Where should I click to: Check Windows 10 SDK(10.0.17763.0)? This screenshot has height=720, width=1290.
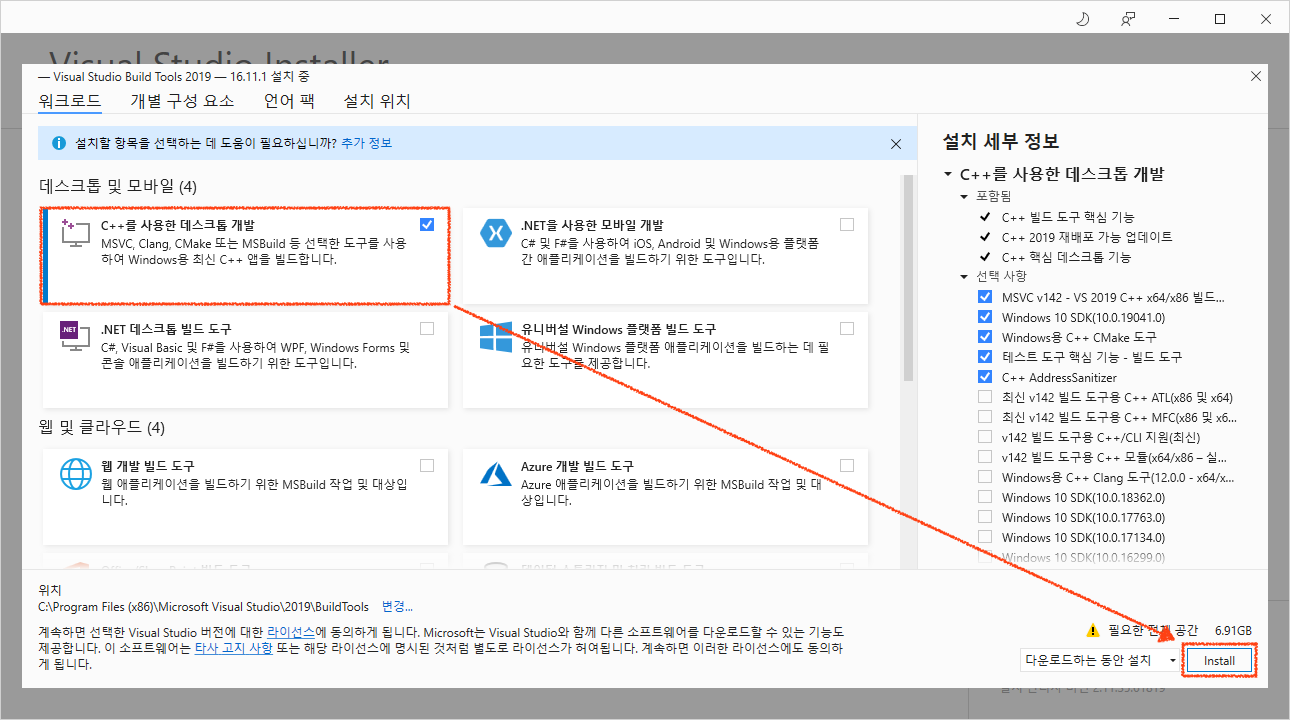pyautogui.click(x=985, y=517)
